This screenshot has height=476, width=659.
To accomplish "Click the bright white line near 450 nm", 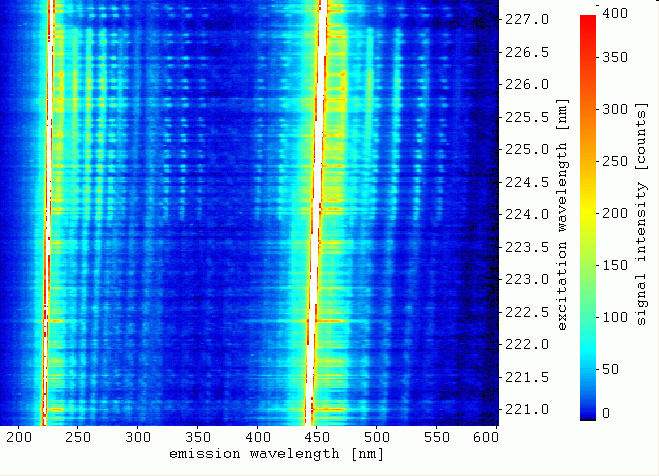I will [x=316, y=212].
